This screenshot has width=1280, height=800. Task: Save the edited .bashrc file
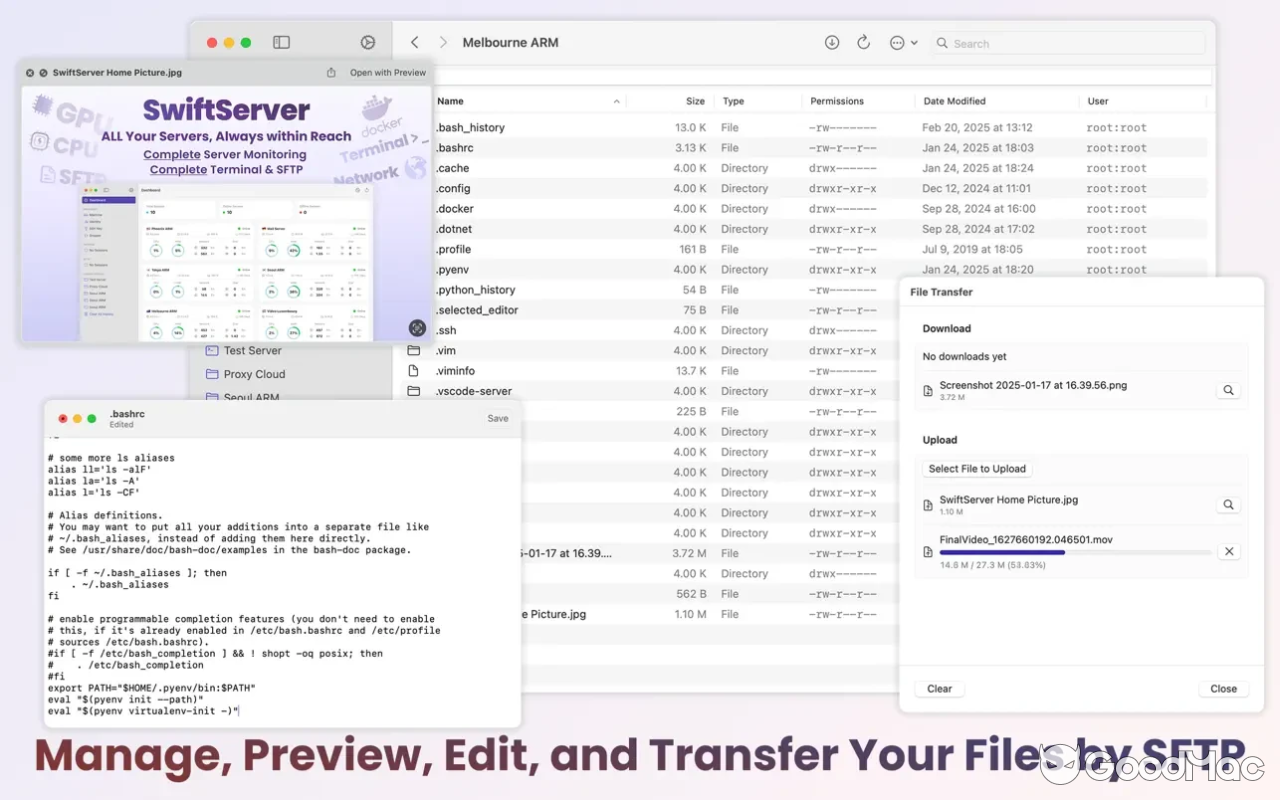[x=497, y=418]
